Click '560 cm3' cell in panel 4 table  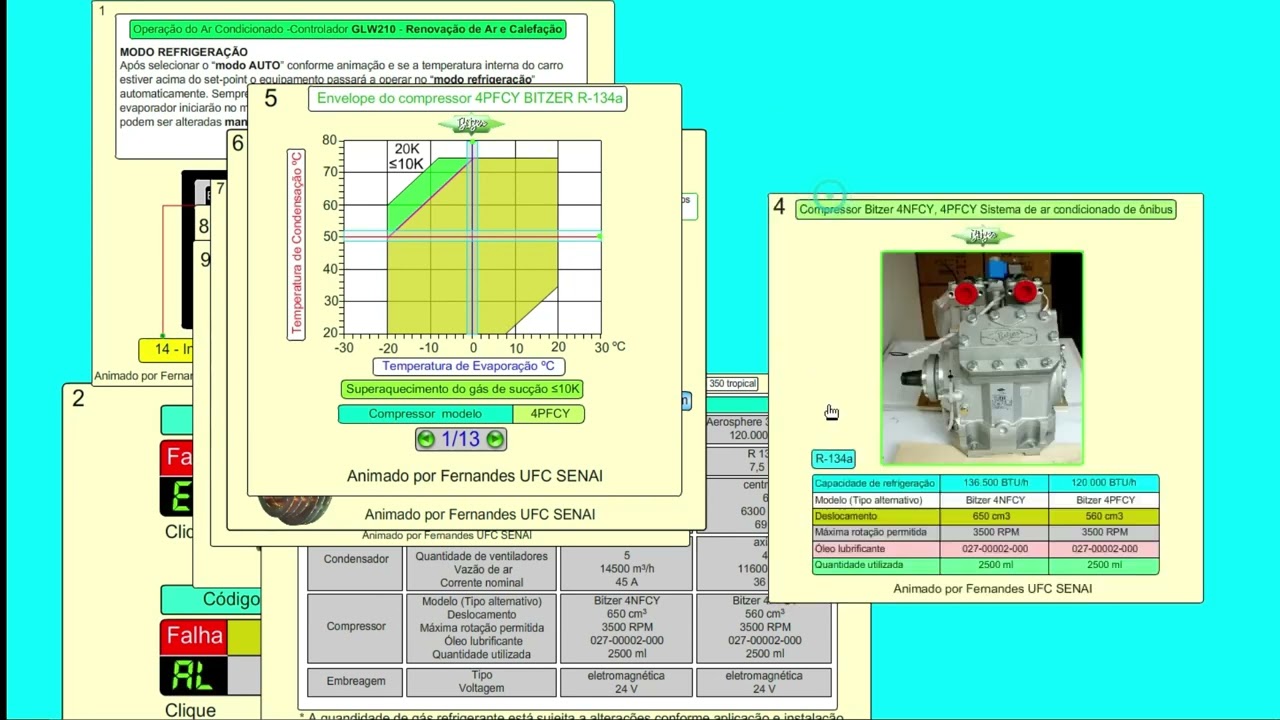click(1104, 516)
